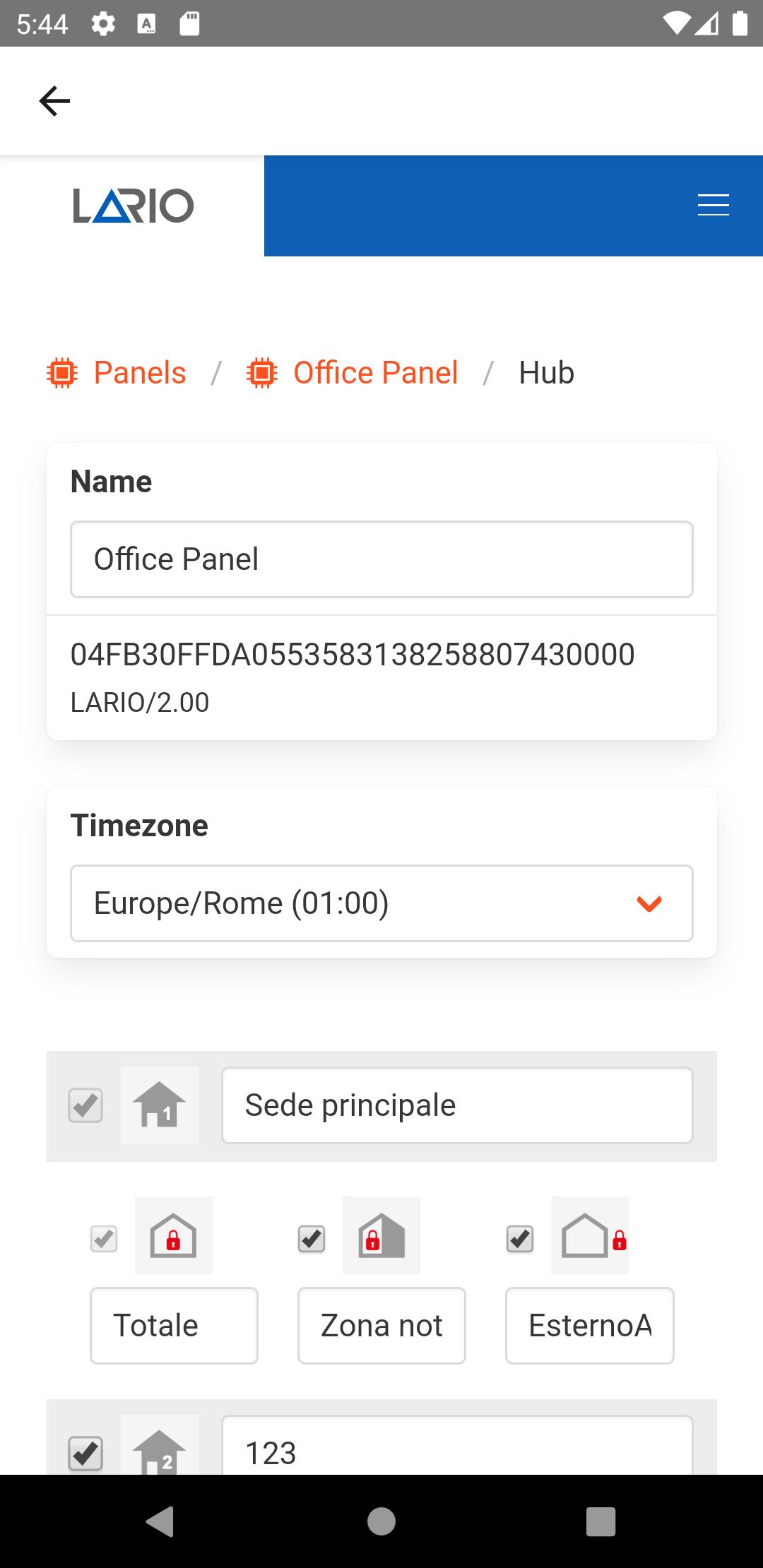Image resolution: width=763 pixels, height=1568 pixels.
Task: Click the orange timezone chevron arrow
Action: pos(649,903)
